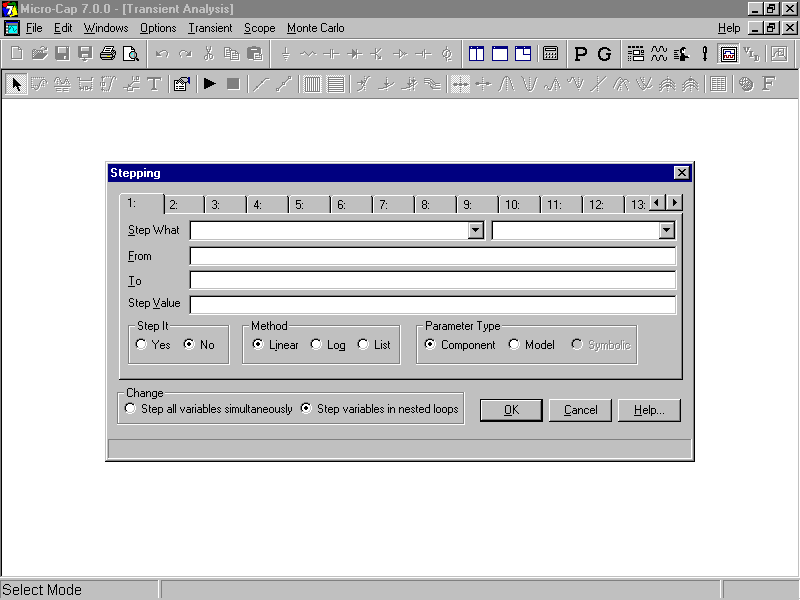The width and height of the screenshot is (800, 600).
Task: Click the bold G toolbar icon
Action: (604, 54)
